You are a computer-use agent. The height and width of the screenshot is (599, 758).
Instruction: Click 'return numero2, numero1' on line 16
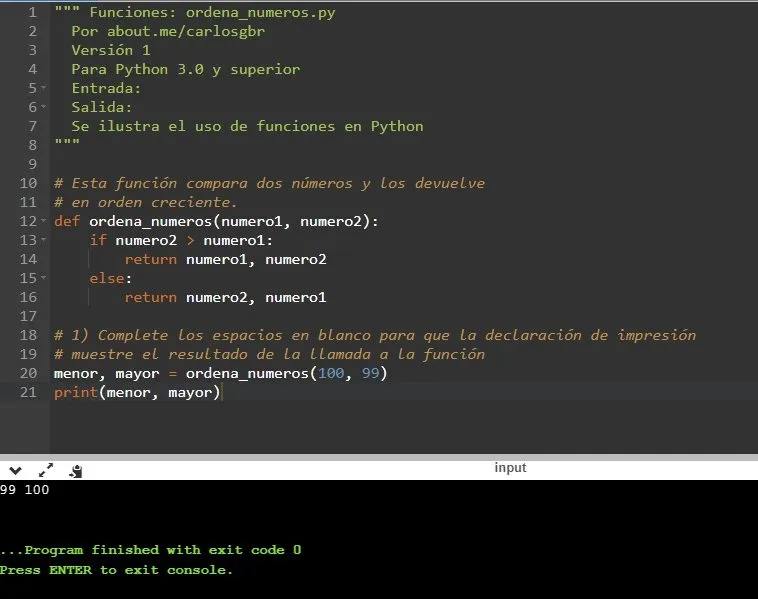(x=225, y=297)
